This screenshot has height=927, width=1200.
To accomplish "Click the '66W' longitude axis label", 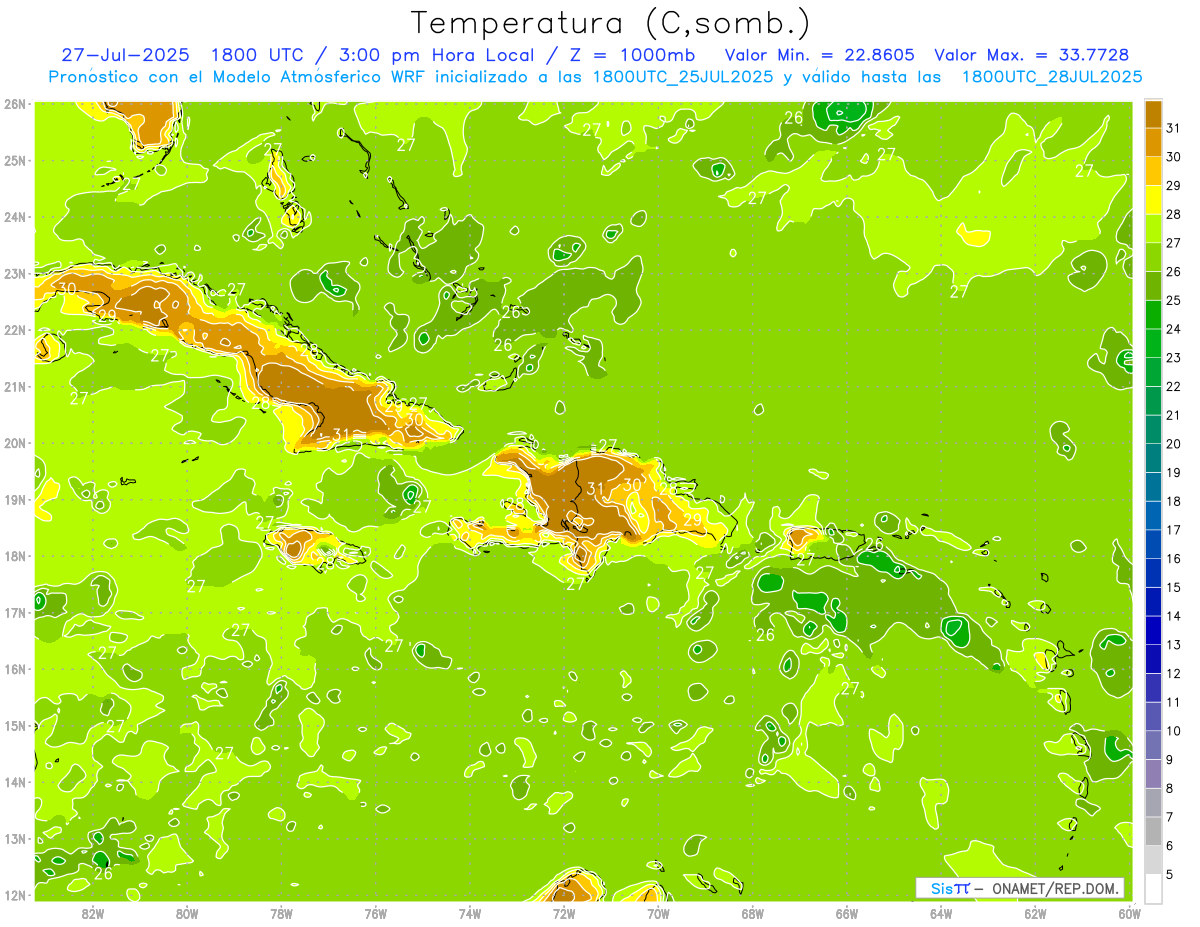I will [x=847, y=913].
